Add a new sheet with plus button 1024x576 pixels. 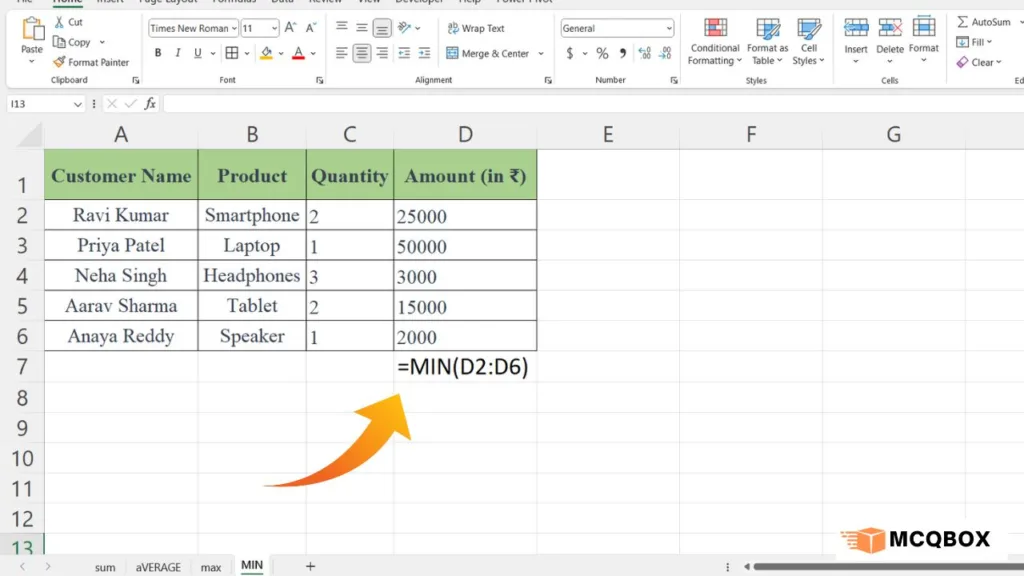pos(310,566)
